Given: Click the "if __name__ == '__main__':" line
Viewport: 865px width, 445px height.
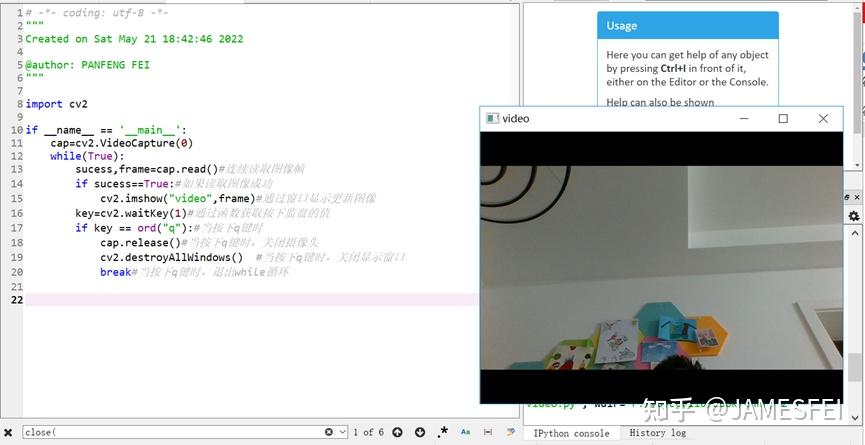Looking at the screenshot, I should click(x=106, y=130).
